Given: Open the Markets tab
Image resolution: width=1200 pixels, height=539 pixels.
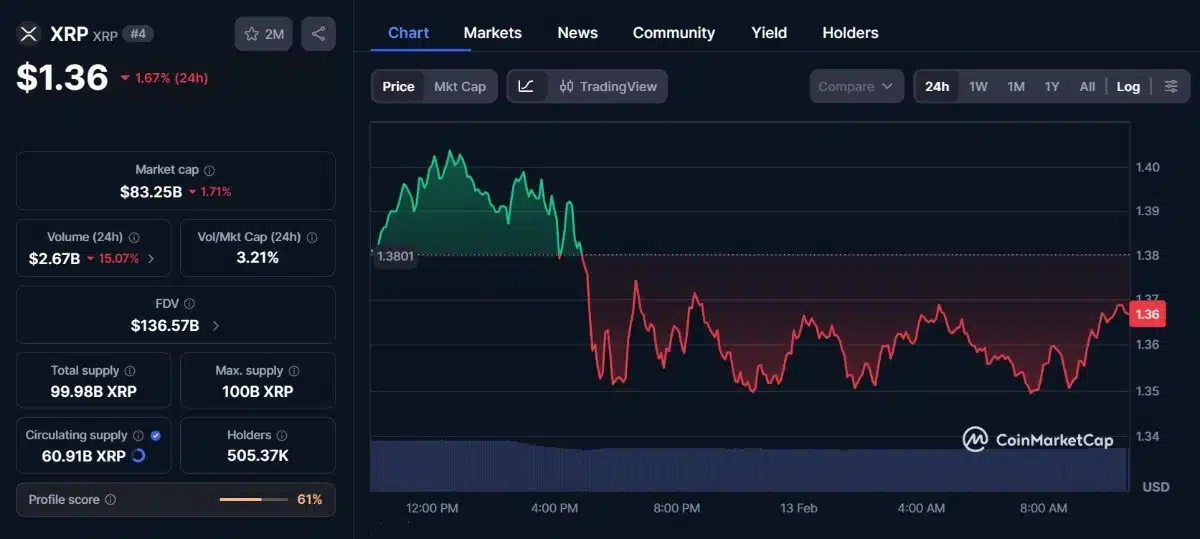Looking at the screenshot, I should (x=493, y=33).
